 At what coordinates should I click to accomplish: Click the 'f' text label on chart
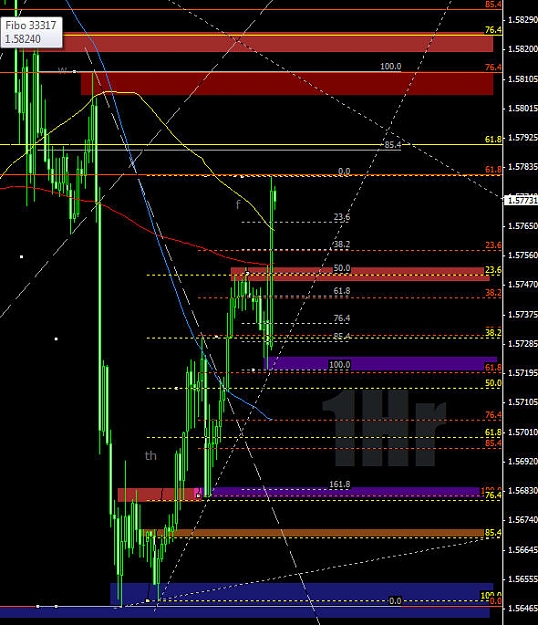point(238,205)
